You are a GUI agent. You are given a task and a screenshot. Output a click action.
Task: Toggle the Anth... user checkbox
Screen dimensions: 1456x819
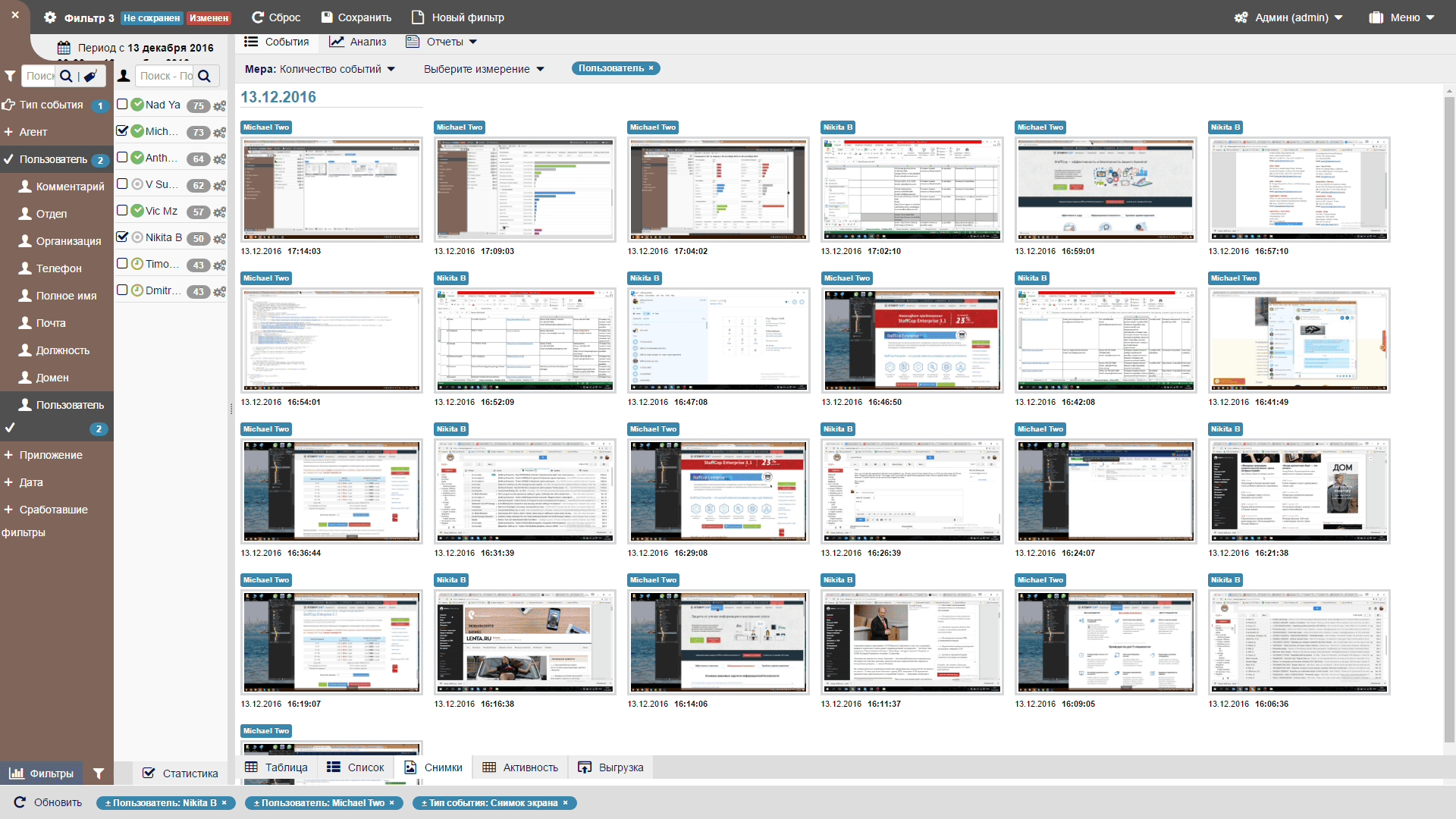tap(122, 157)
